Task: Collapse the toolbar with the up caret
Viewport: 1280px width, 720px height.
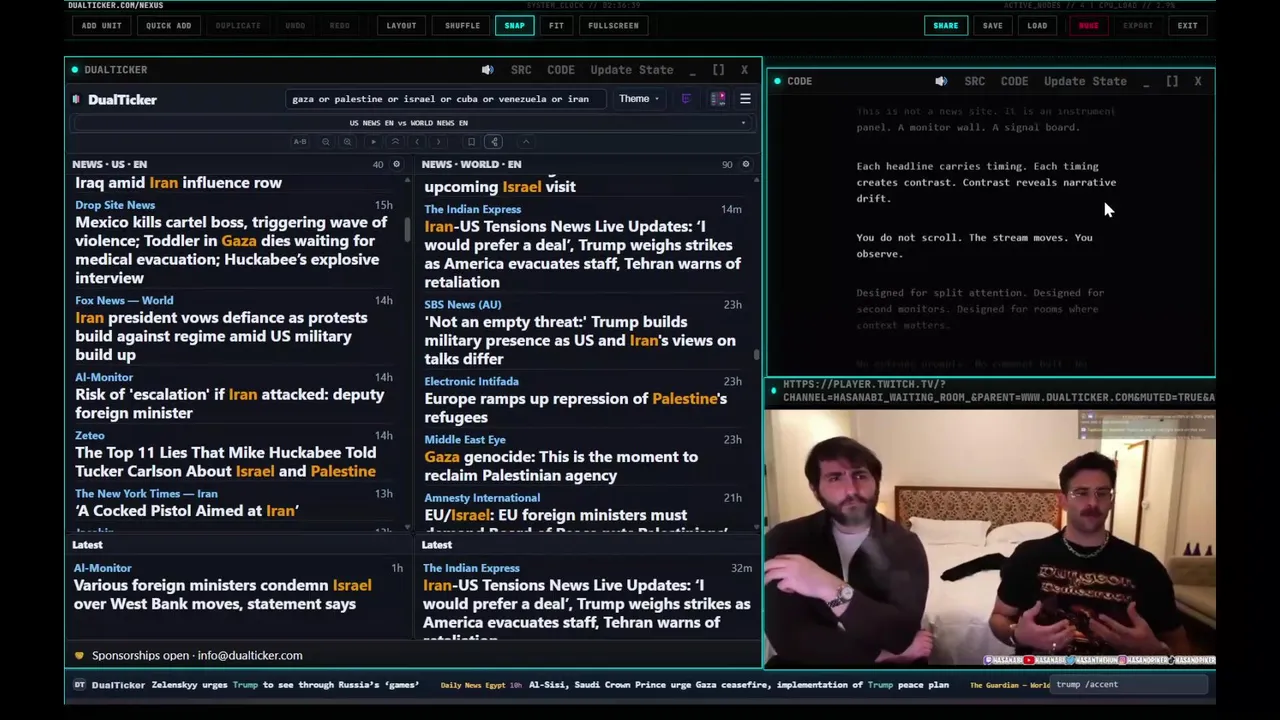Action: (x=526, y=142)
